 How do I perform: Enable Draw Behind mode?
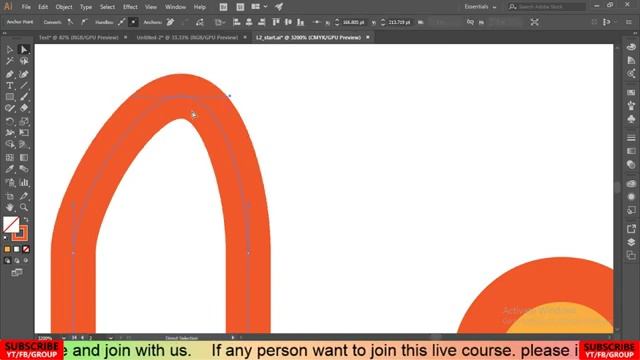(17, 260)
